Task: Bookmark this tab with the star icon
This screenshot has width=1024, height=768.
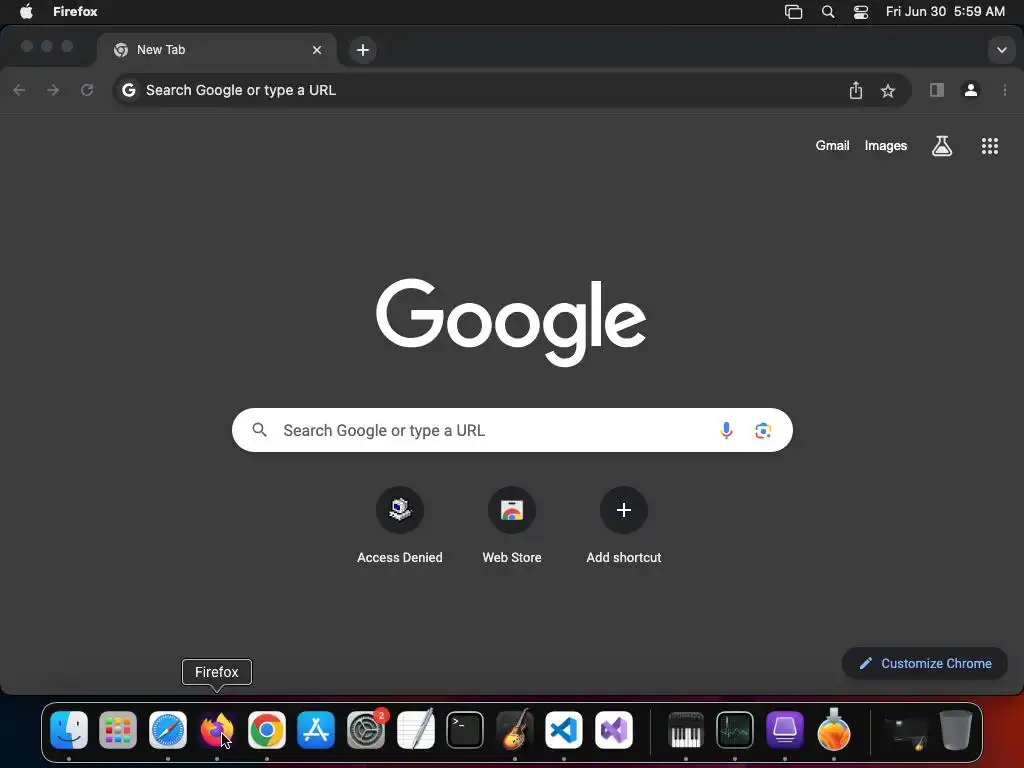Action: click(888, 91)
